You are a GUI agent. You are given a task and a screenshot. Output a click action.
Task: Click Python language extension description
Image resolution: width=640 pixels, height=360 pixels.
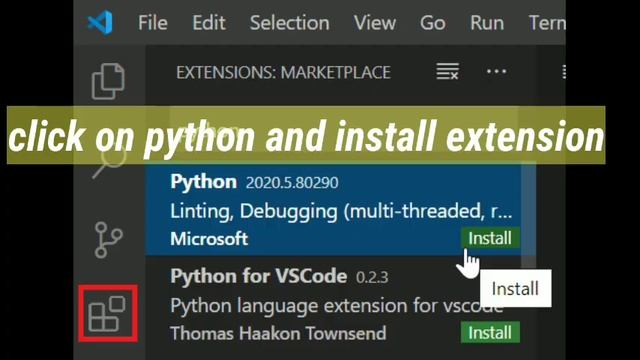[x=337, y=305]
